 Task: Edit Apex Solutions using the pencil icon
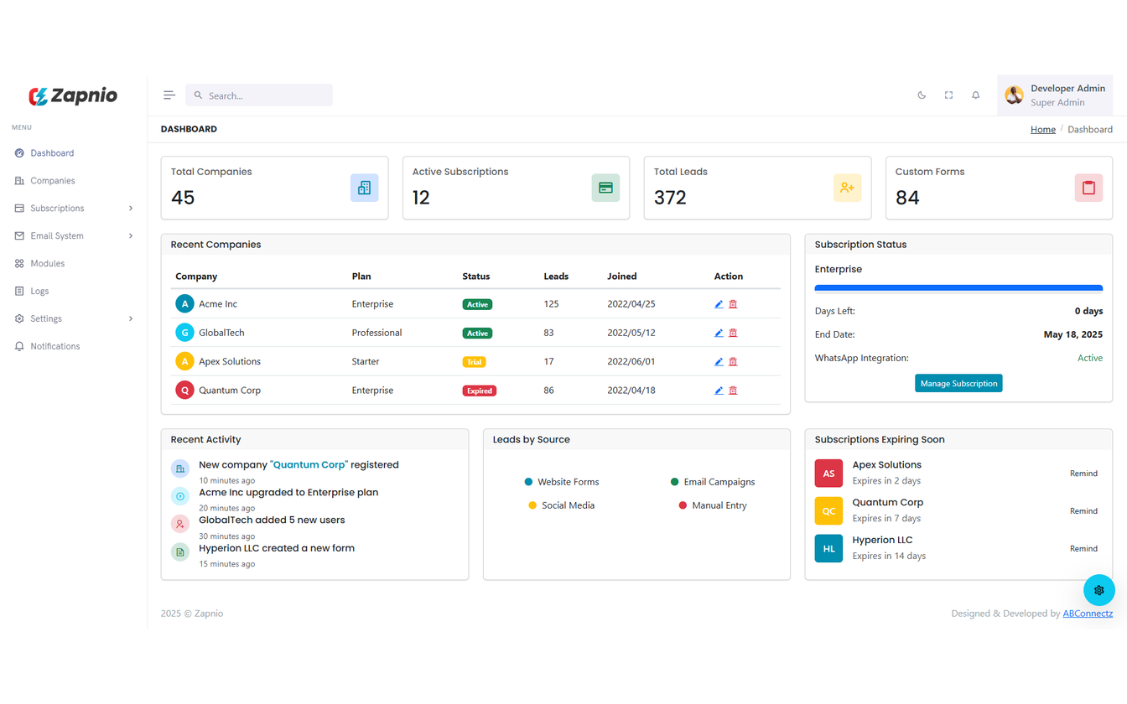pyautogui.click(x=719, y=362)
